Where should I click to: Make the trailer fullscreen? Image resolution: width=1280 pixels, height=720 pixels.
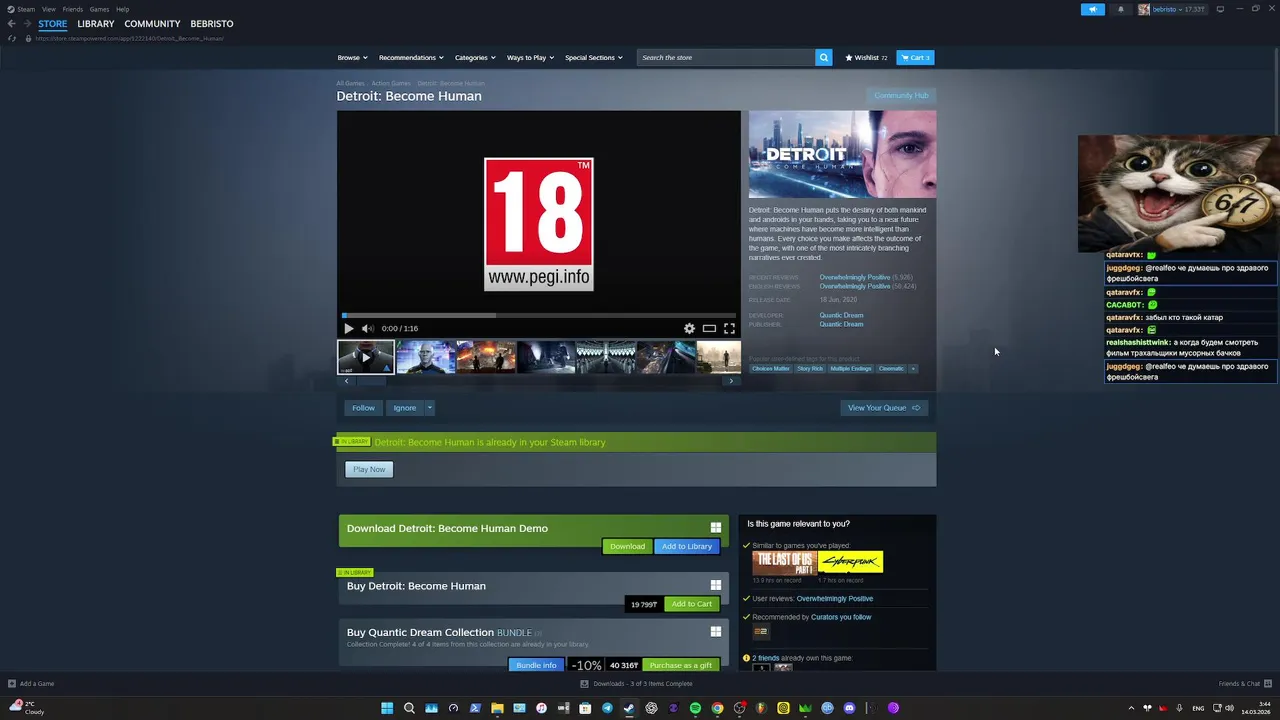[729, 328]
